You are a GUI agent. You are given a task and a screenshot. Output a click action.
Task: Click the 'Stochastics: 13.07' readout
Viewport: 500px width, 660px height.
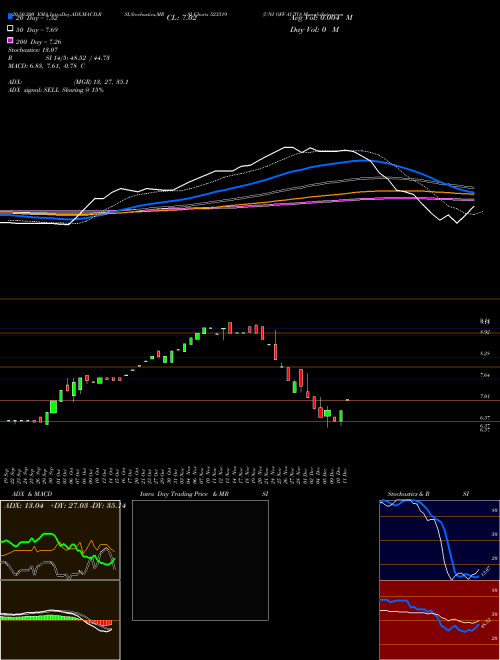pyautogui.click(x=33, y=50)
